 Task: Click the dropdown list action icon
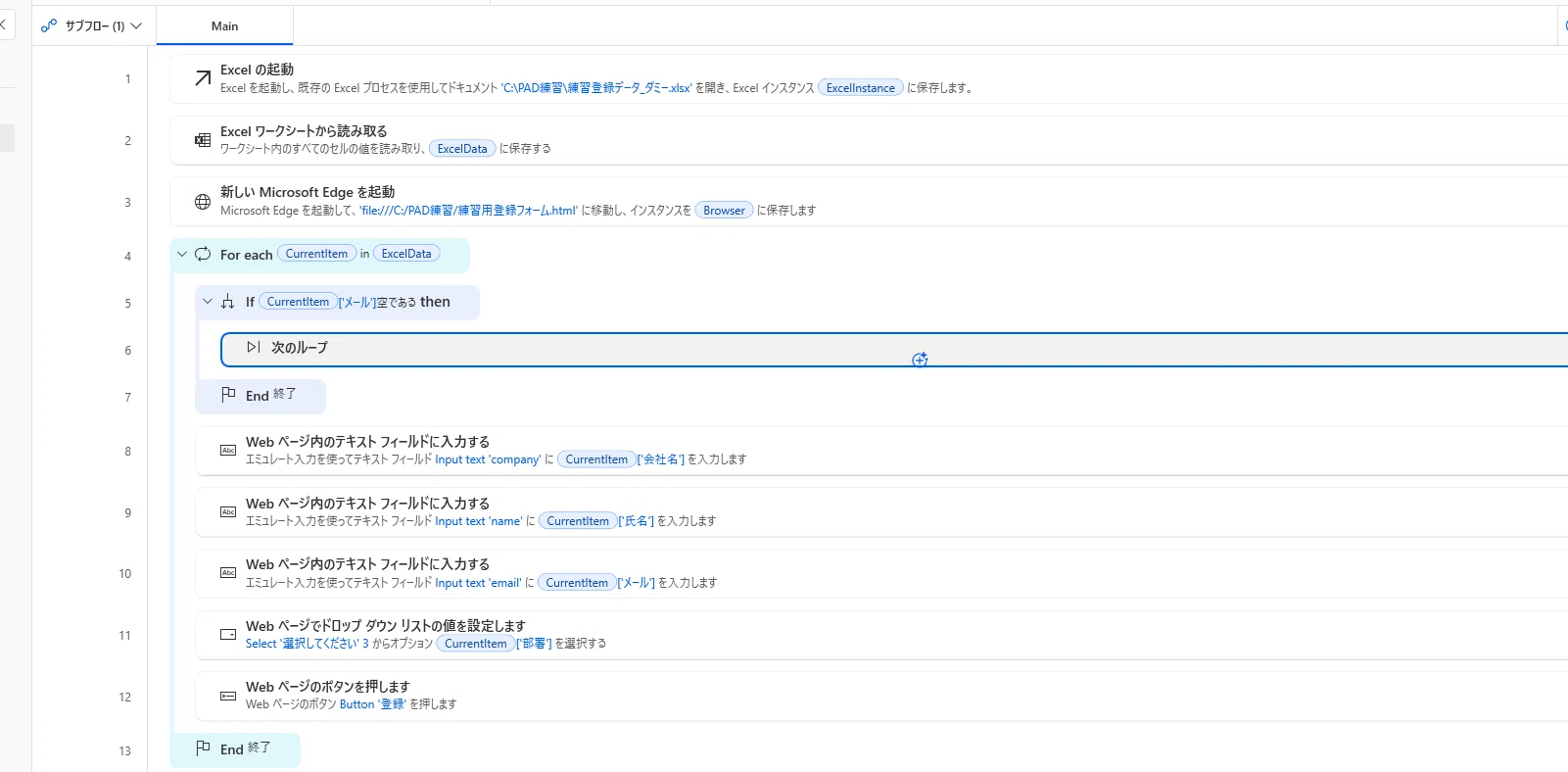click(x=228, y=635)
